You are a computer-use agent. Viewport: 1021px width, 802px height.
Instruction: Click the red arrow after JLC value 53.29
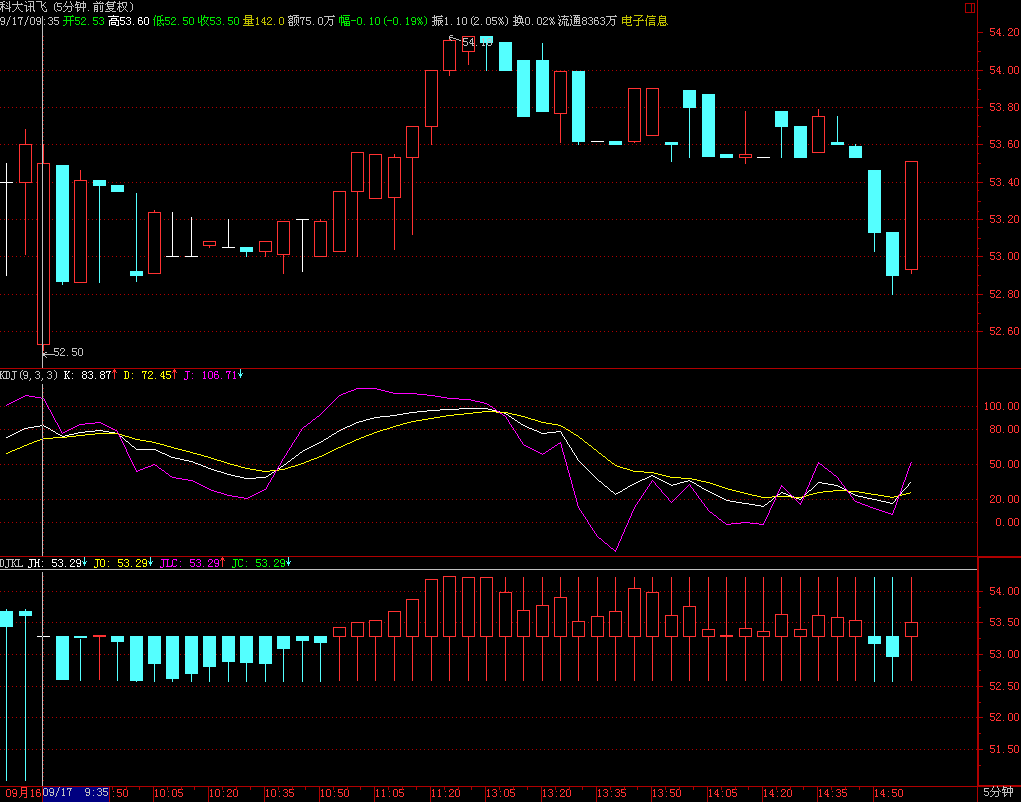click(x=221, y=563)
